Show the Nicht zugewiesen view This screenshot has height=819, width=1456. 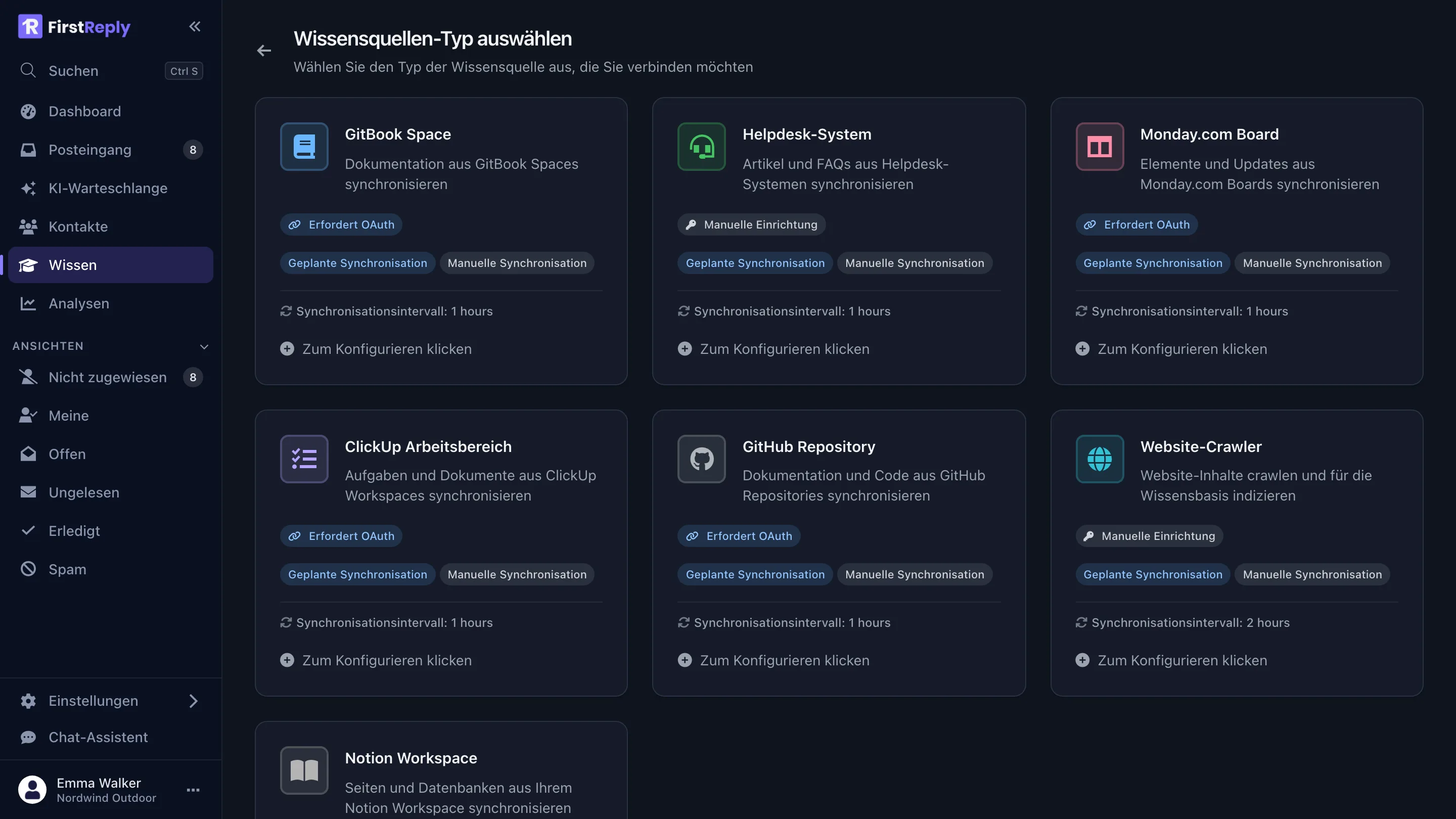(111, 377)
